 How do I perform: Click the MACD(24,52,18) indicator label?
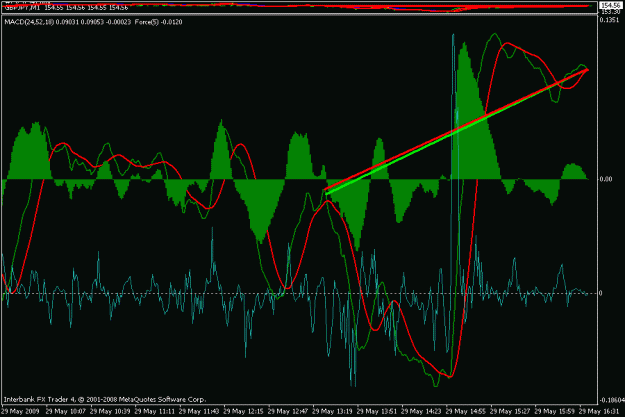(29, 22)
